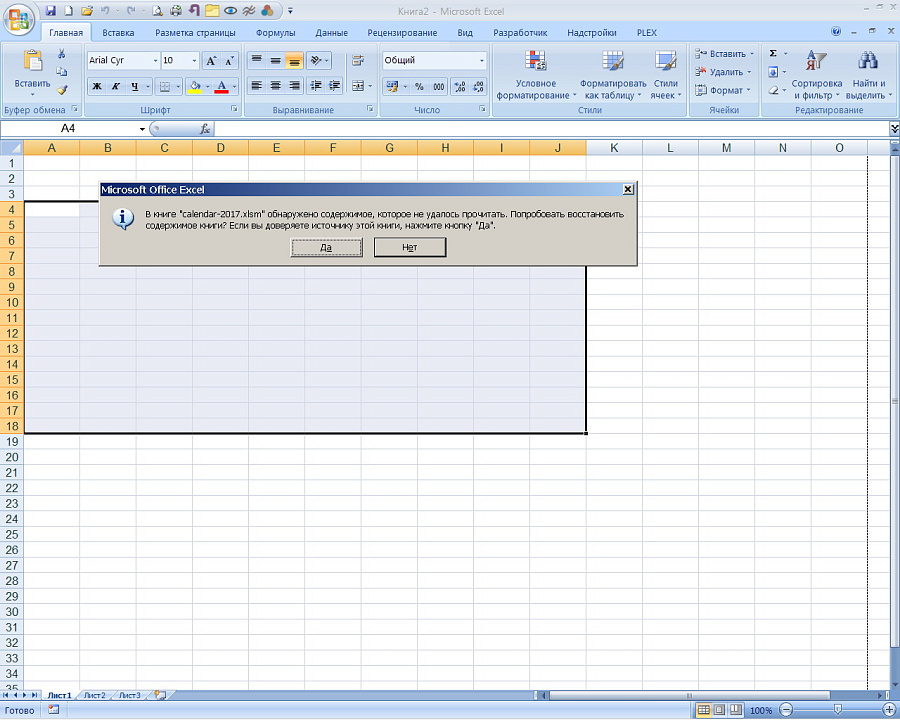The image size is (900, 720).
Task: Click the insert function fx icon
Action: point(204,129)
